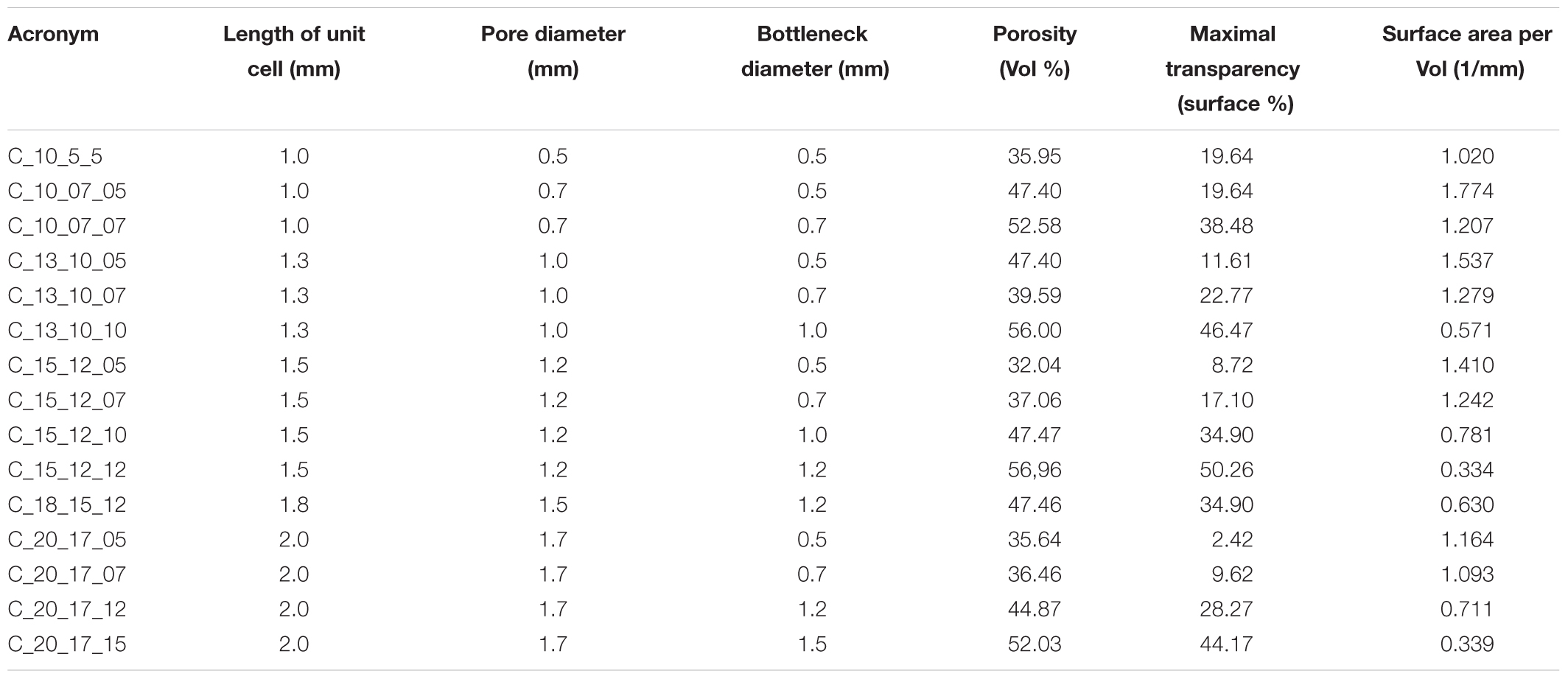Select the Porosity (Vol %) column header
Viewport: 1568px width, 679px height.
[x=1035, y=52]
